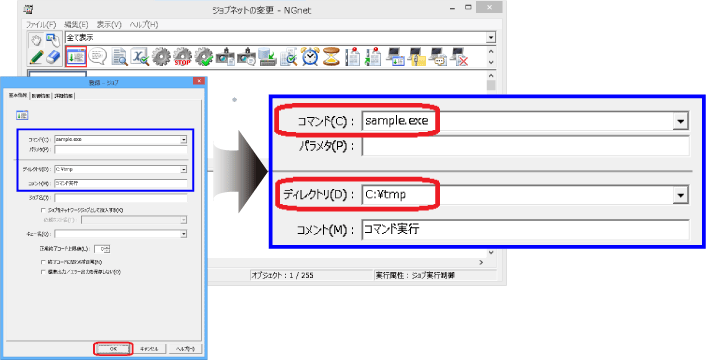Open the ヘルプ(H) menu

(144, 25)
